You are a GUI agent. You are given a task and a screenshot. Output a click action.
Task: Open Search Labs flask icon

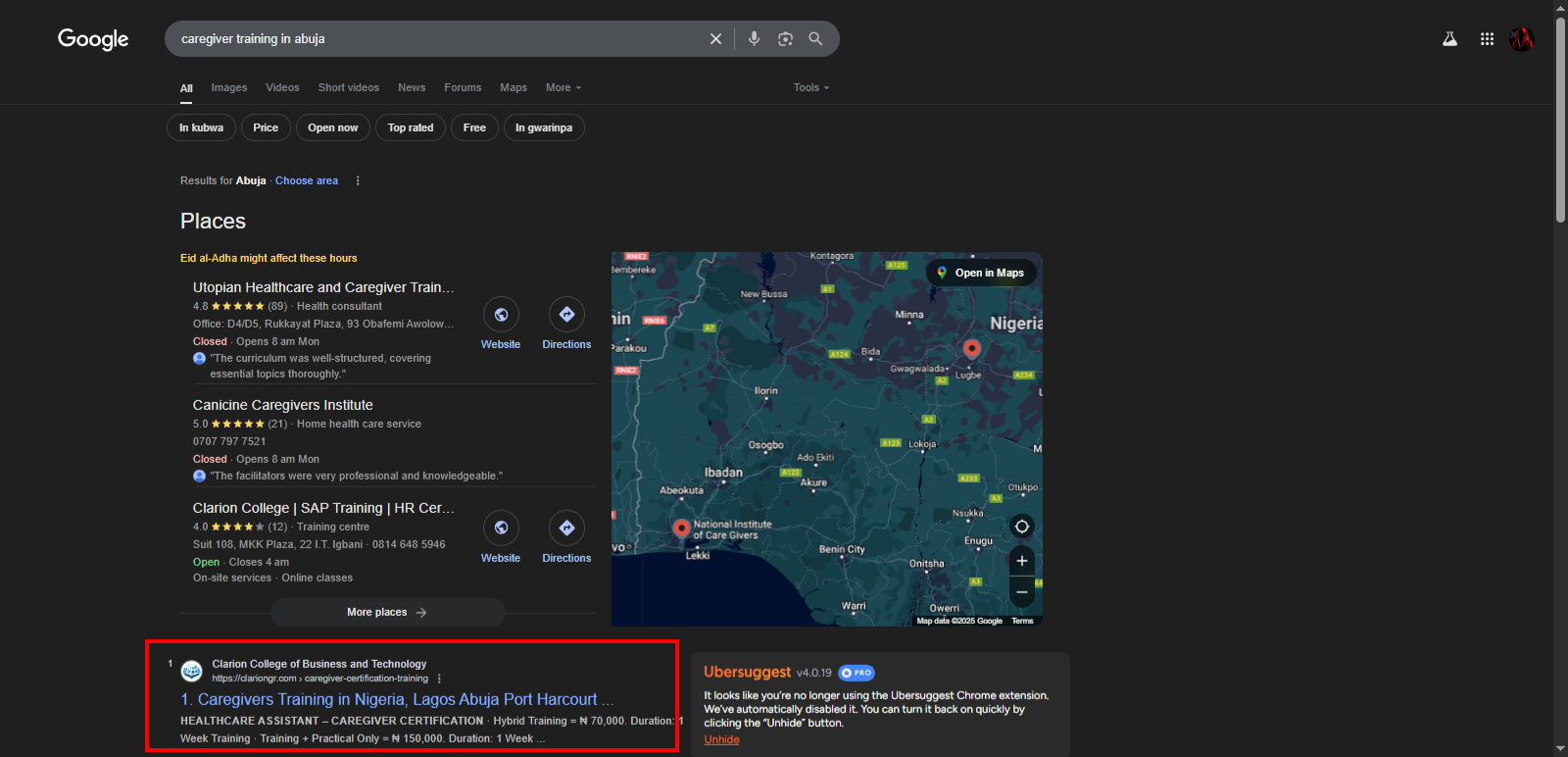click(1449, 39)
